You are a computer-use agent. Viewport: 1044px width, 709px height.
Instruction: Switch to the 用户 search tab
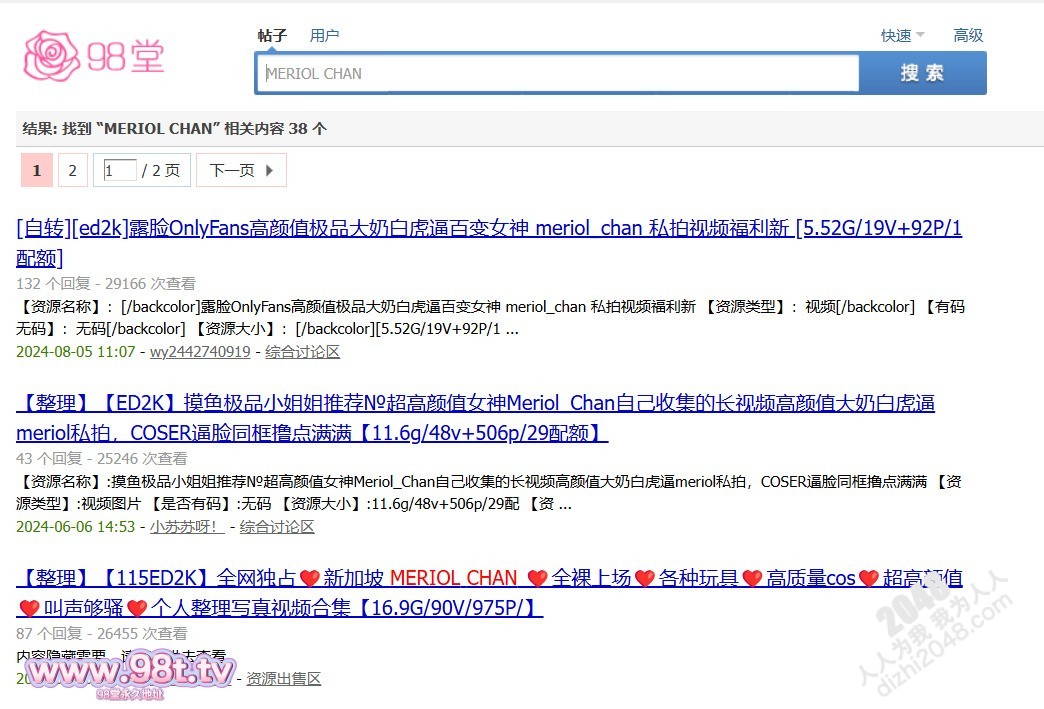click(x=324, y=35)
